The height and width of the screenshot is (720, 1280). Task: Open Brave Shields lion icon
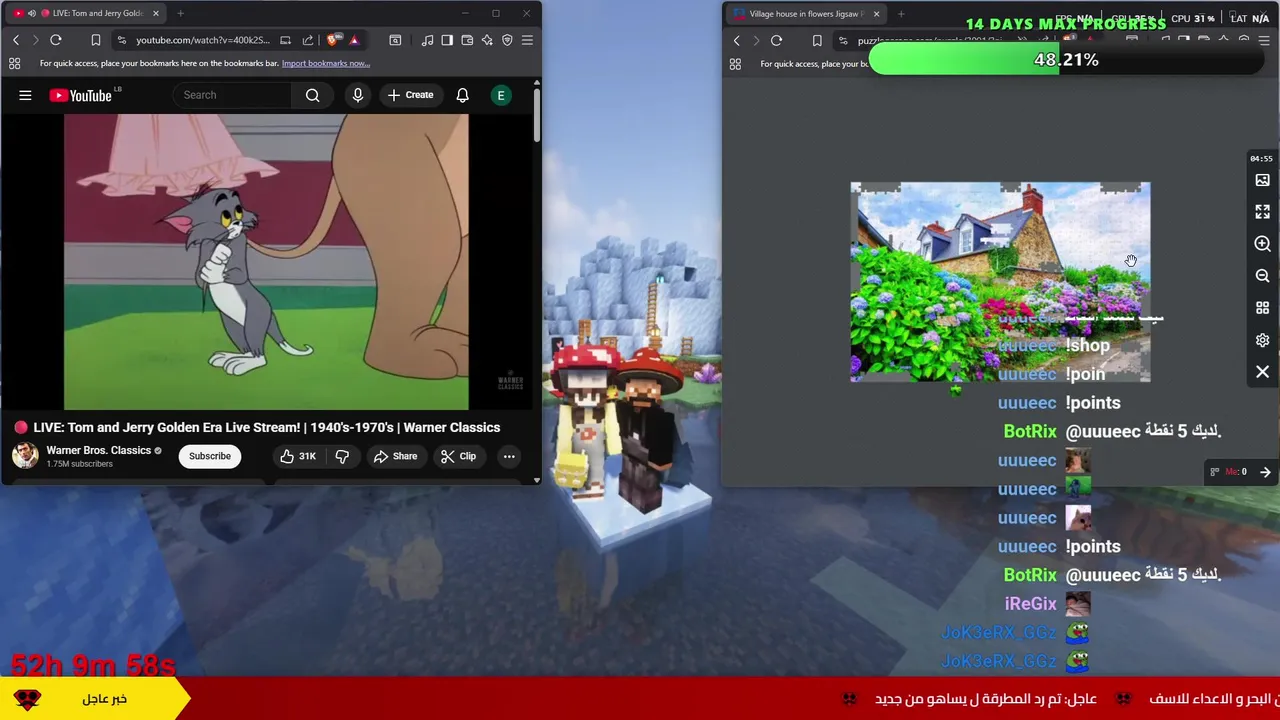click(x=333, y=40)
